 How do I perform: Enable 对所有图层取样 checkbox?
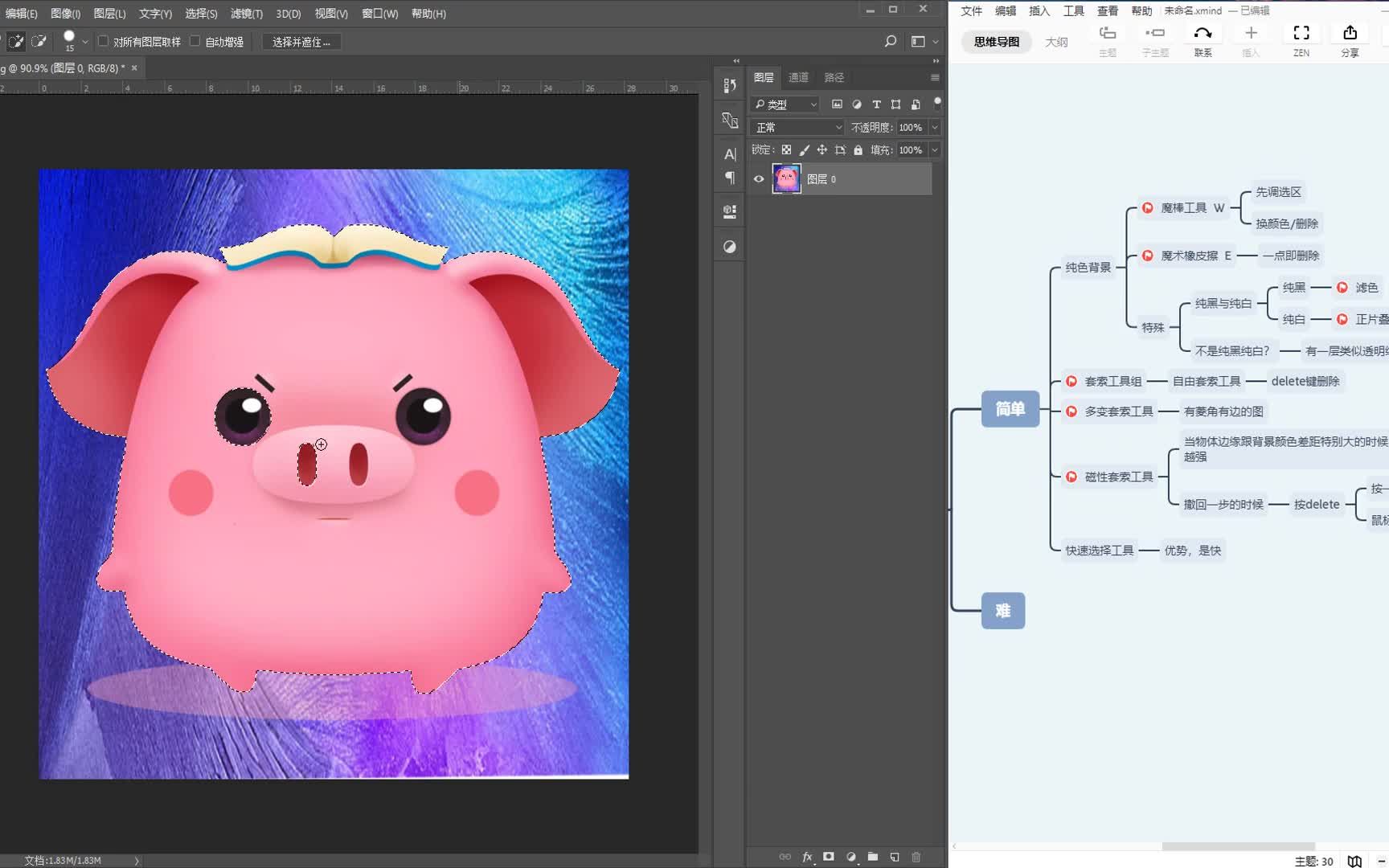(103, 41)
